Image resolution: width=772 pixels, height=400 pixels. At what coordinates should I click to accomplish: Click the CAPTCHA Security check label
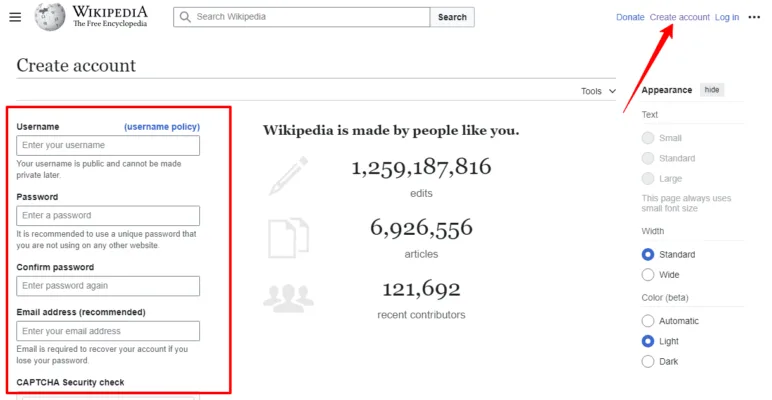pos(70,382)
